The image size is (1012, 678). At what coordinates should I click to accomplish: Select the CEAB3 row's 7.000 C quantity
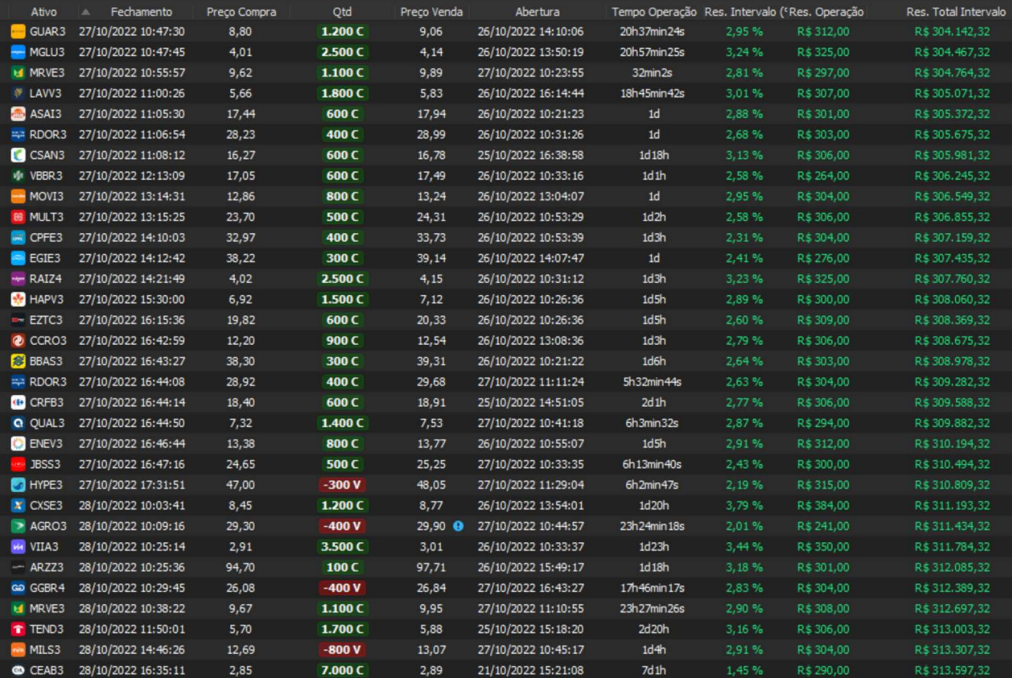point(342,670)
